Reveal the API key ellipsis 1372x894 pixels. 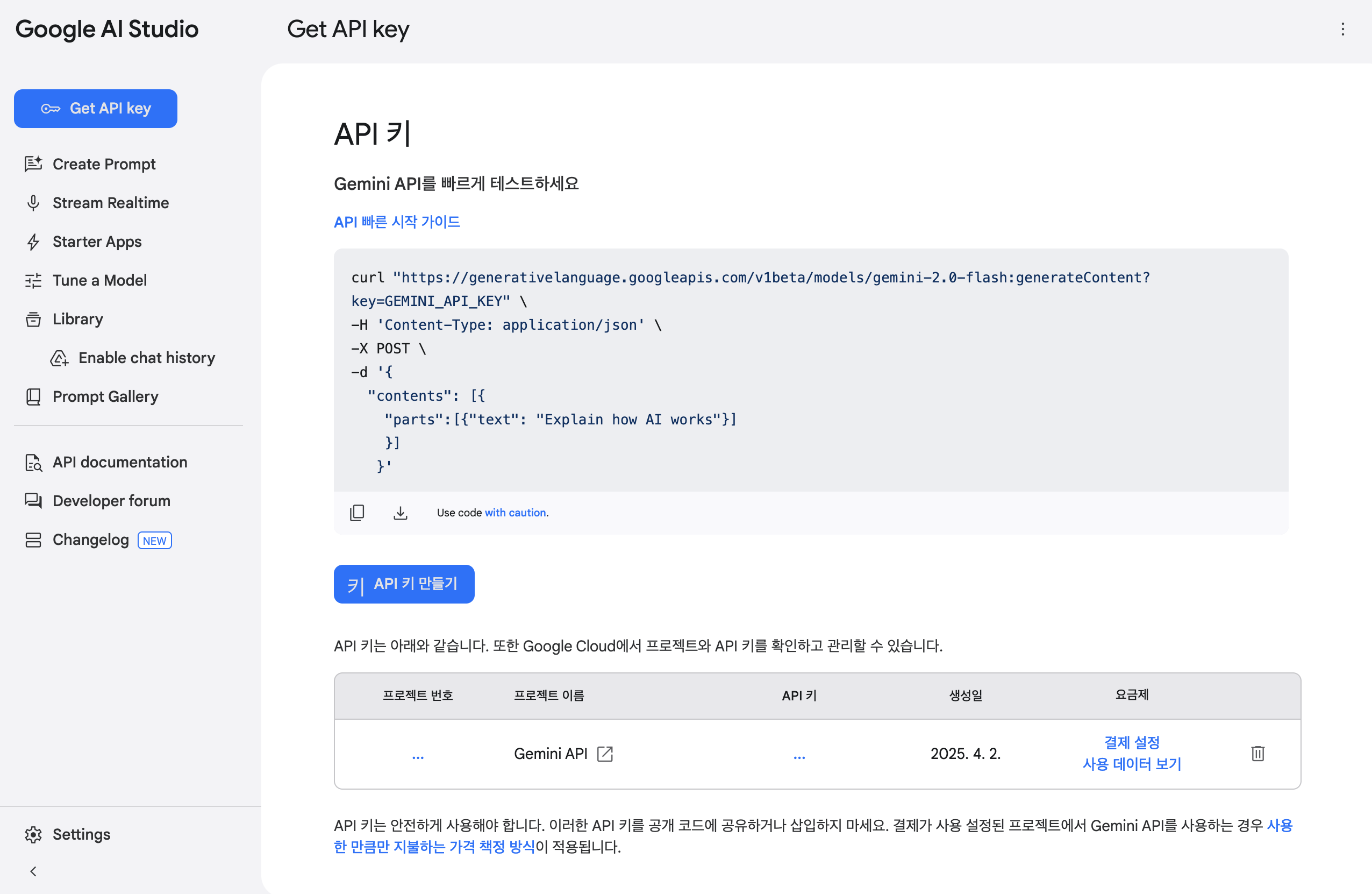[x=799, y=756]
